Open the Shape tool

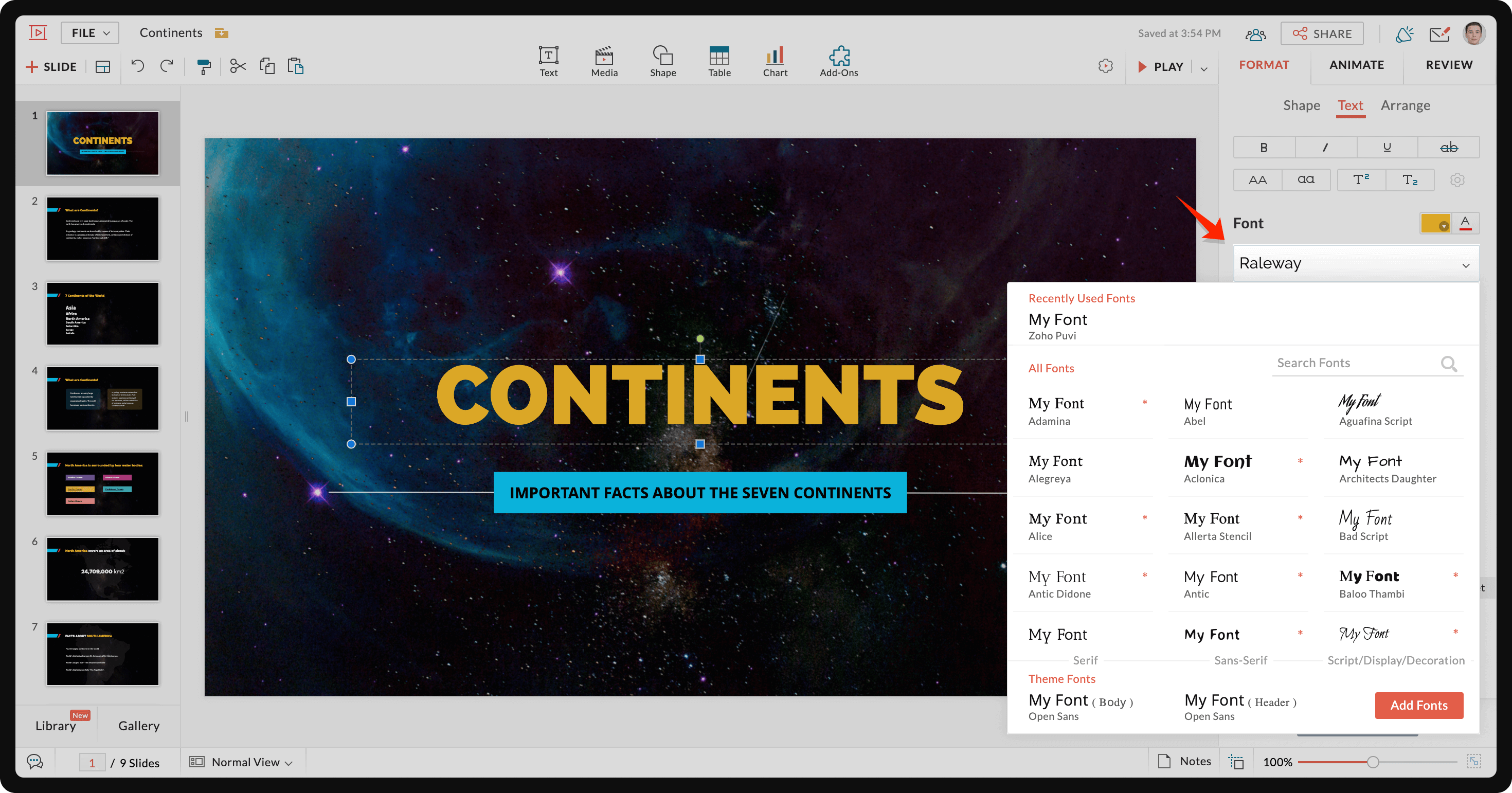coord(663,61)
